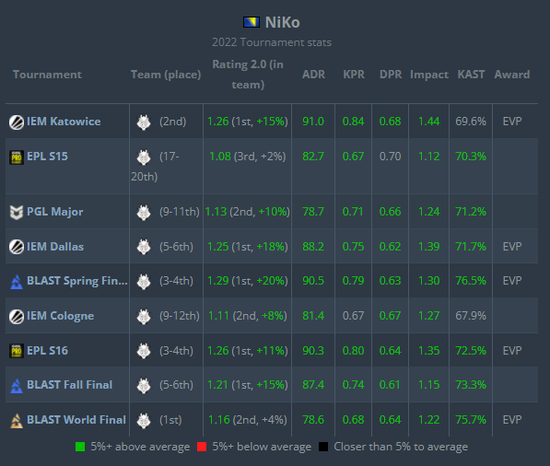
Task: Click the 76.5% KAST value
Action: pyautogui.click(x=471, y=281)
